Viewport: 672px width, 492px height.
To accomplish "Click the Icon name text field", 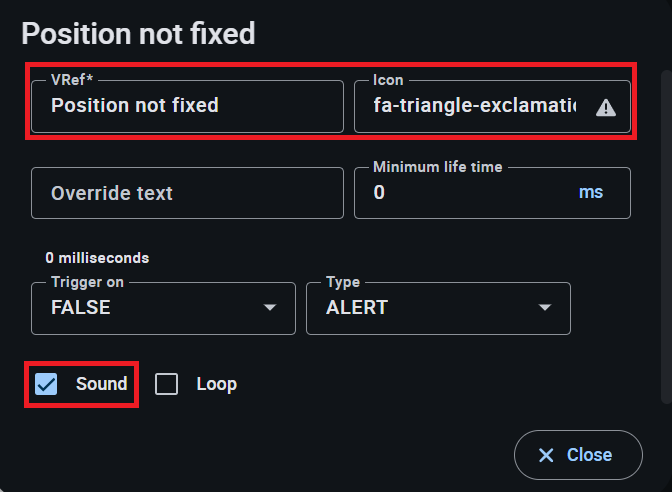I will pyautogui.click(x=474, y=106).
